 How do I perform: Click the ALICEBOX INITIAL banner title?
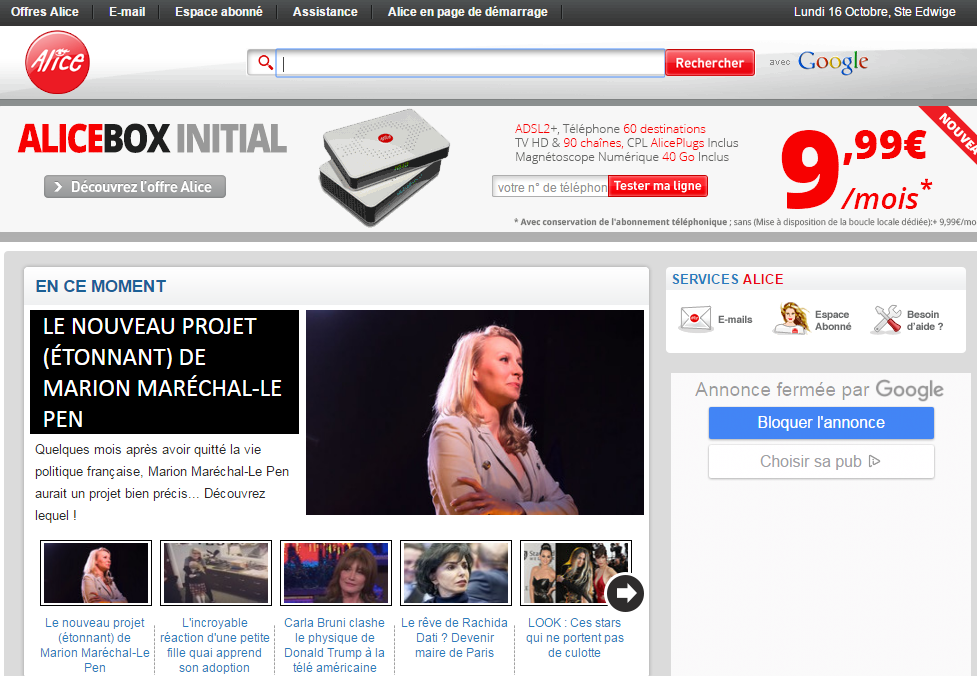coord(152,138)
